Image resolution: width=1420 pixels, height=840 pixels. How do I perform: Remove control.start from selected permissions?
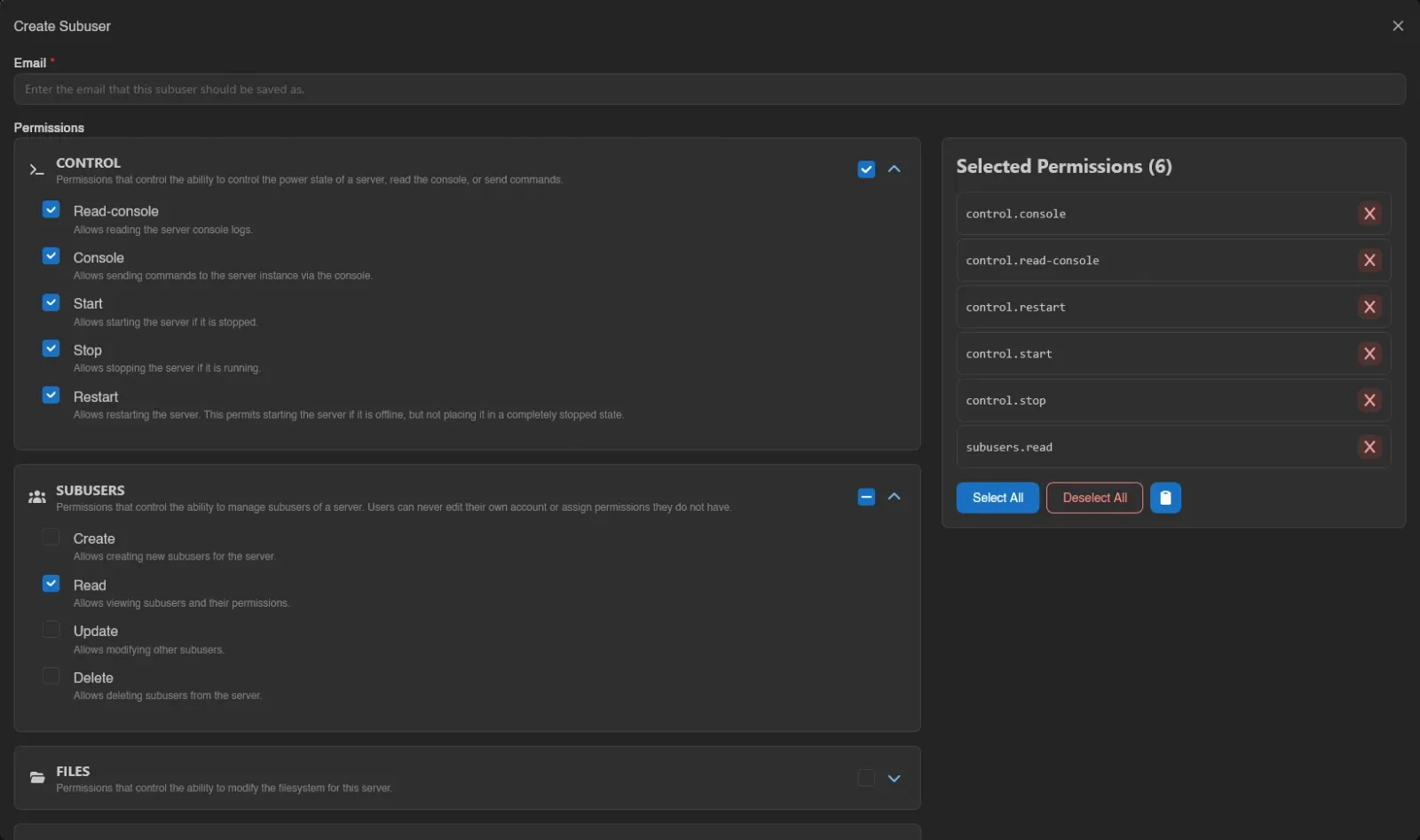coord(1369,354)
